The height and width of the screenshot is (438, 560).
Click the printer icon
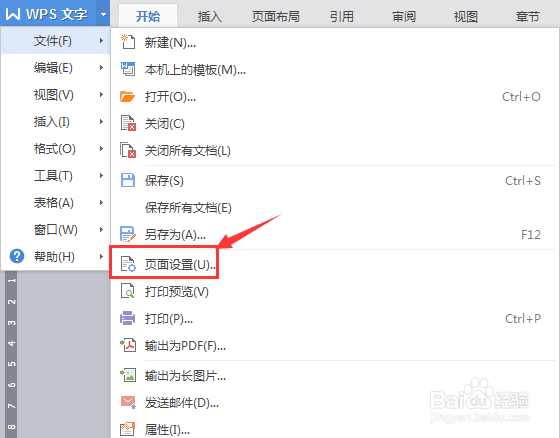[x=128, y=318]
